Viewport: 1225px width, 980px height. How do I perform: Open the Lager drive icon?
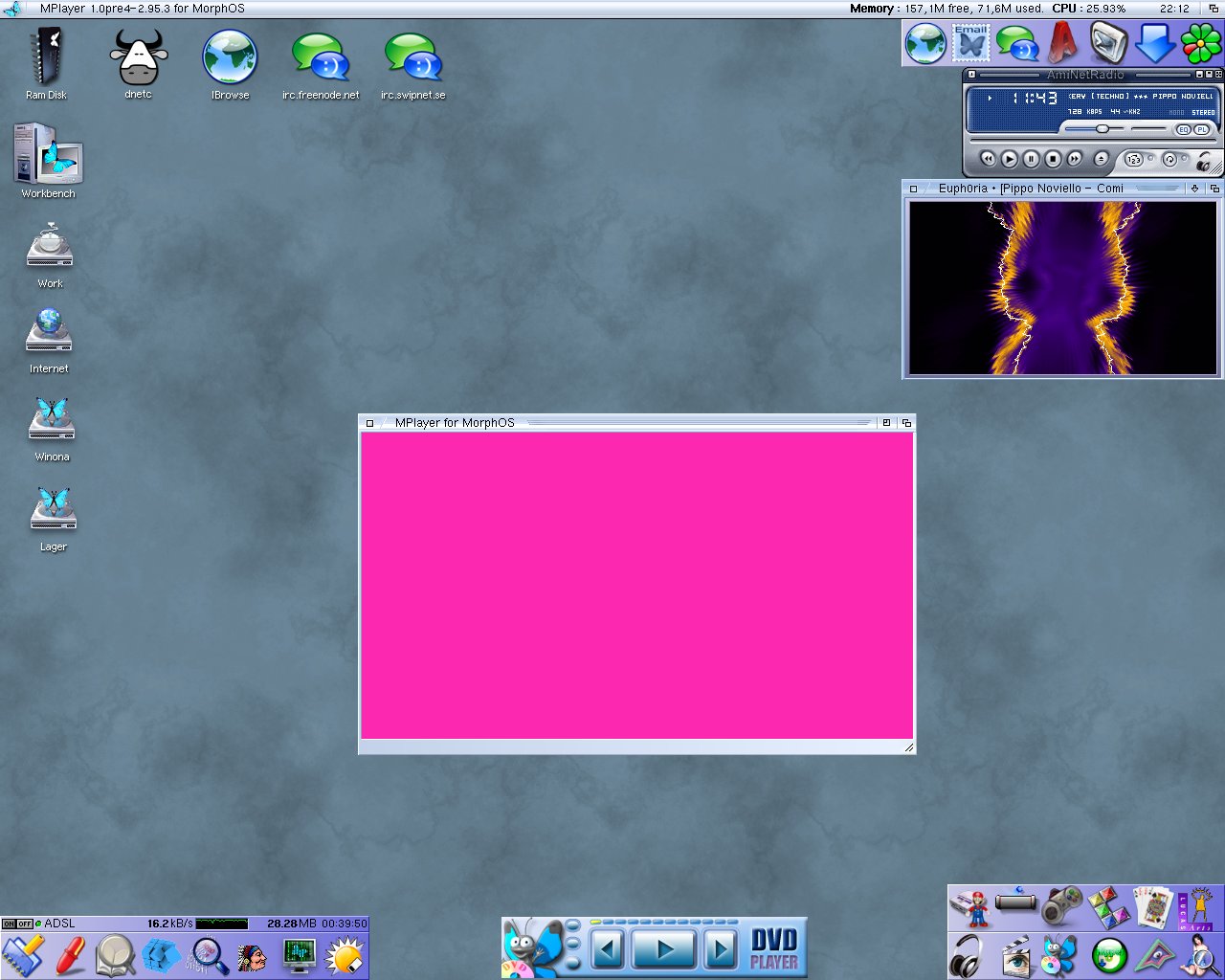tap(53, 520)
